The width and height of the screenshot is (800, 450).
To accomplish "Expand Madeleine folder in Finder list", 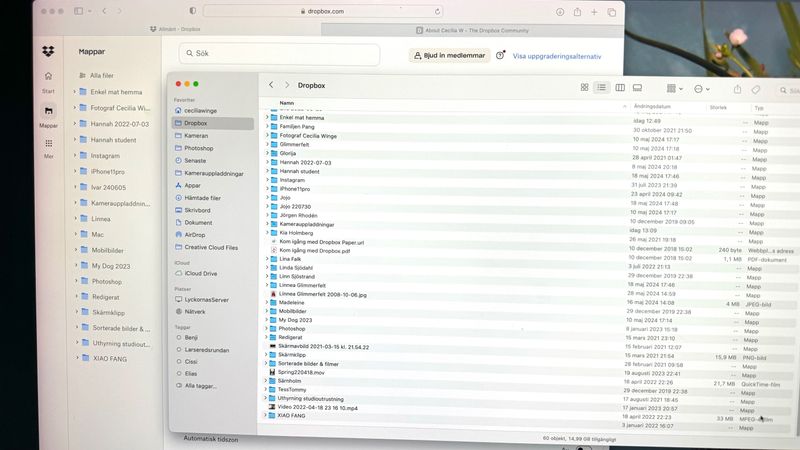I will [266, 302].
